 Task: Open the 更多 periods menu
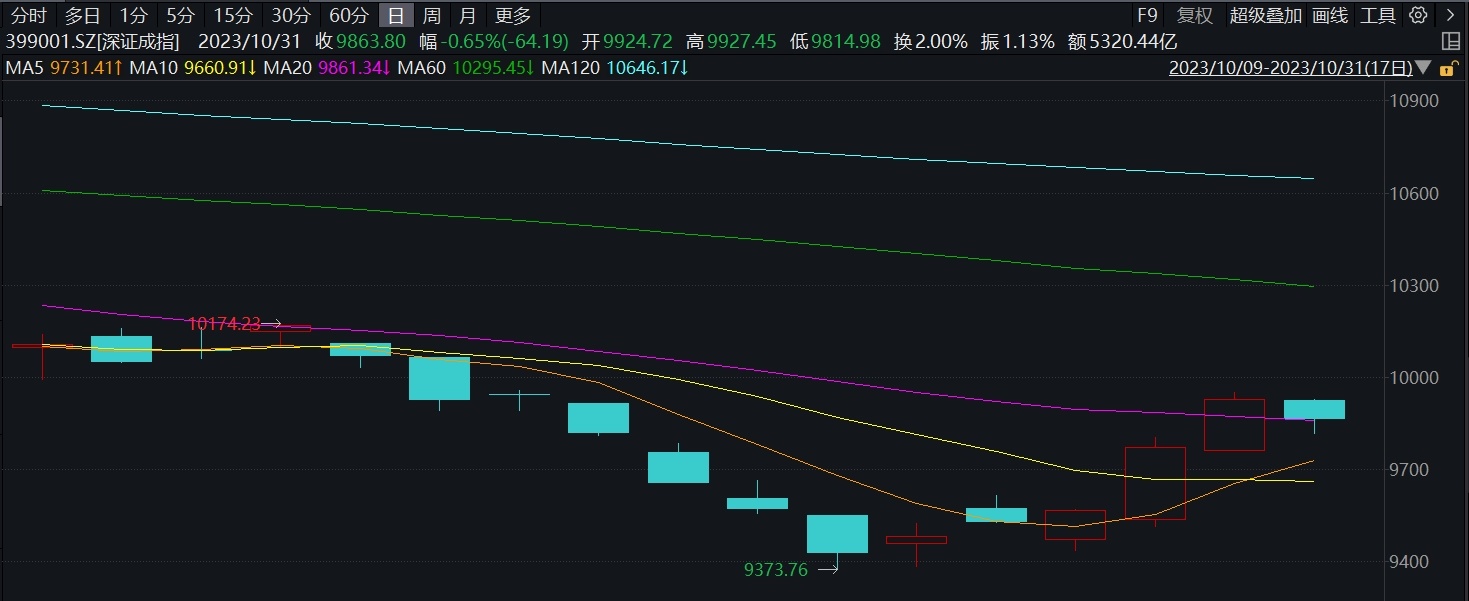[x=513, y=15]
